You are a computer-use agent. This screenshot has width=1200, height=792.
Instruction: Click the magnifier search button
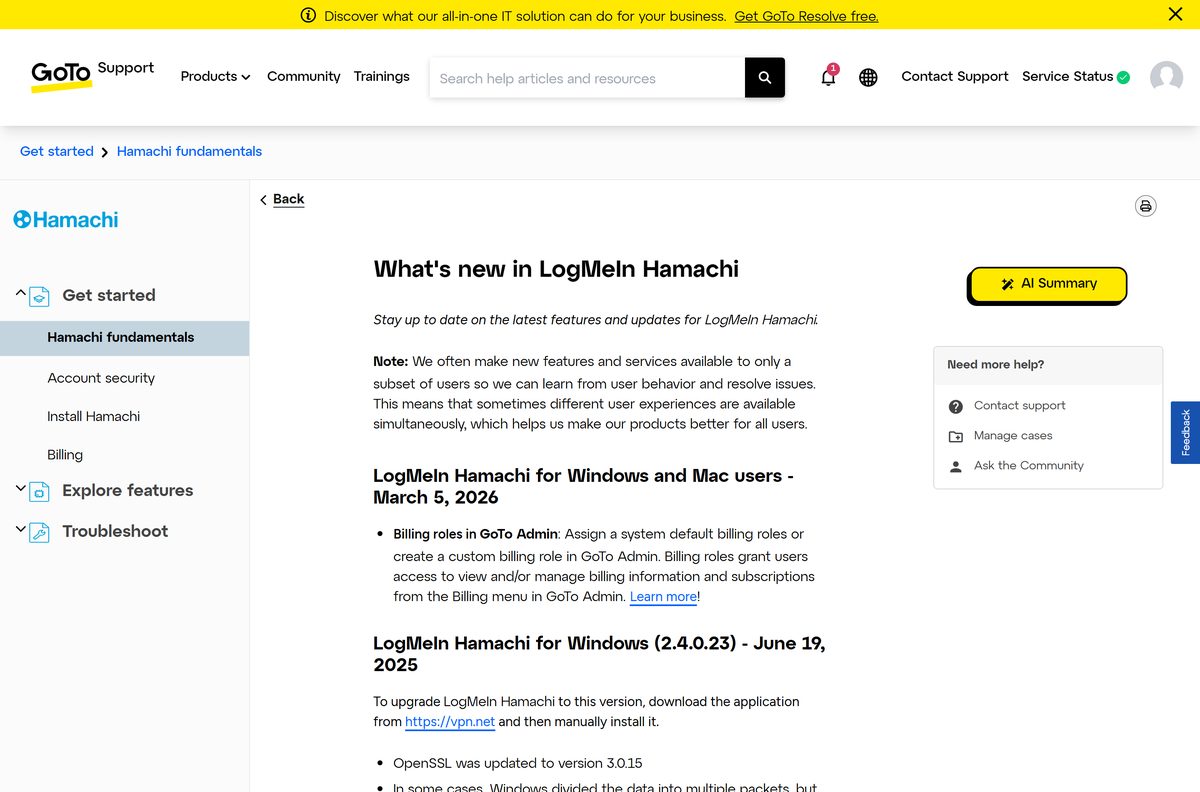pos(765,78)
